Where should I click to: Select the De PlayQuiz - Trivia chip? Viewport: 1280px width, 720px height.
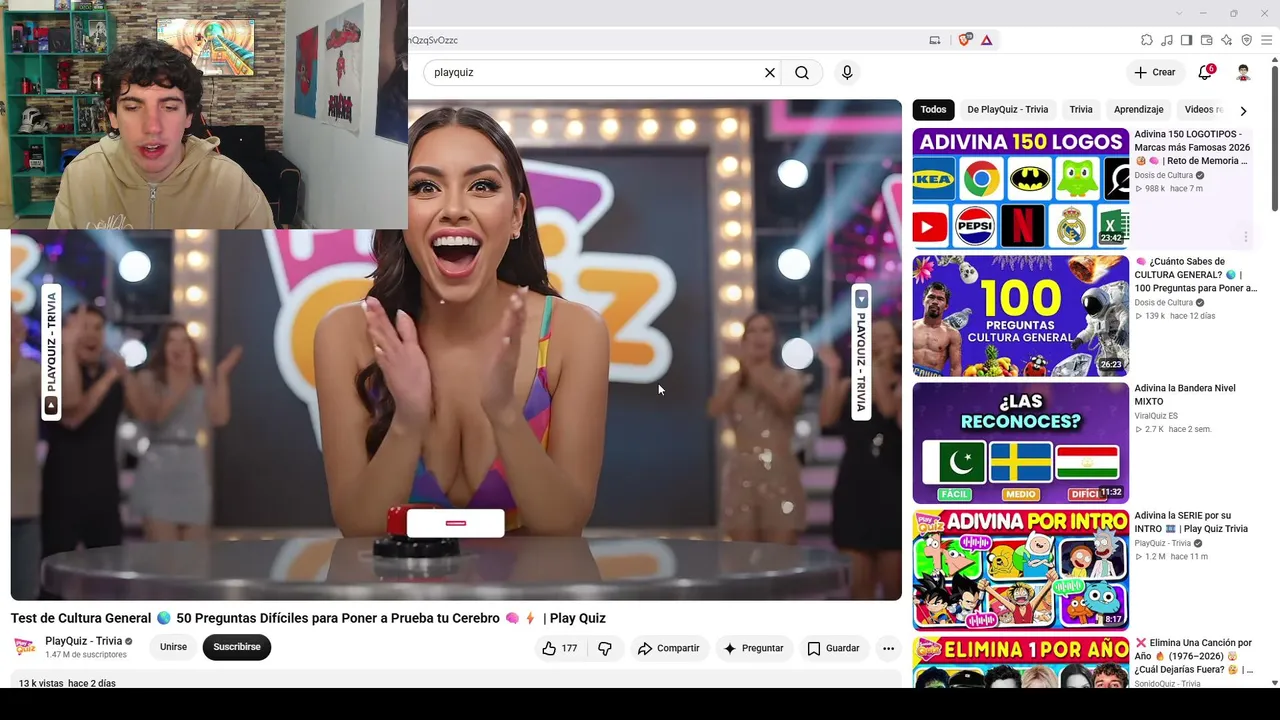tap(1007, 110)
